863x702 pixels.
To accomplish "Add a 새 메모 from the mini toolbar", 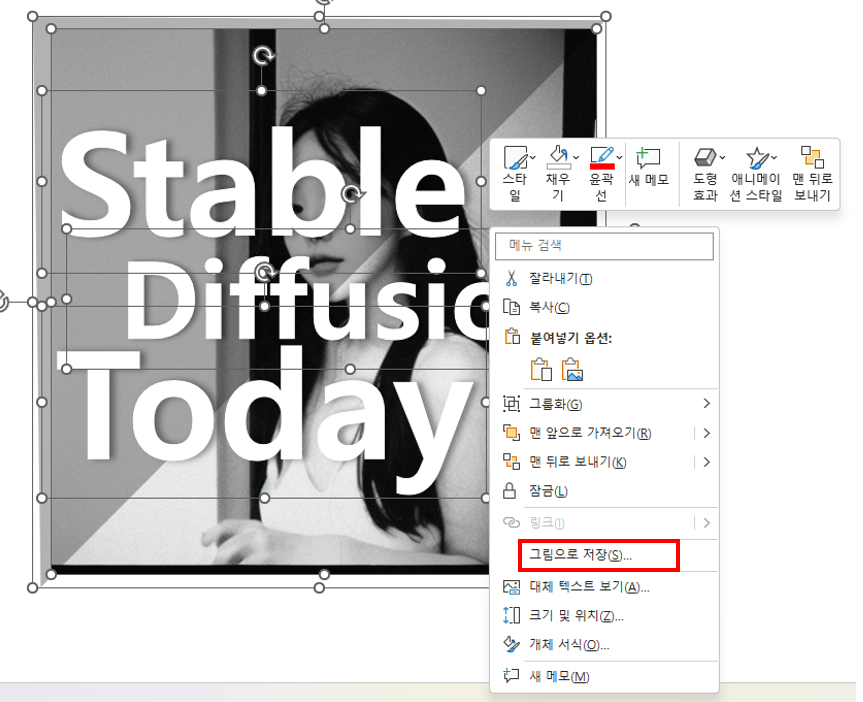I will pyautogui.click(x=648, y=168).
